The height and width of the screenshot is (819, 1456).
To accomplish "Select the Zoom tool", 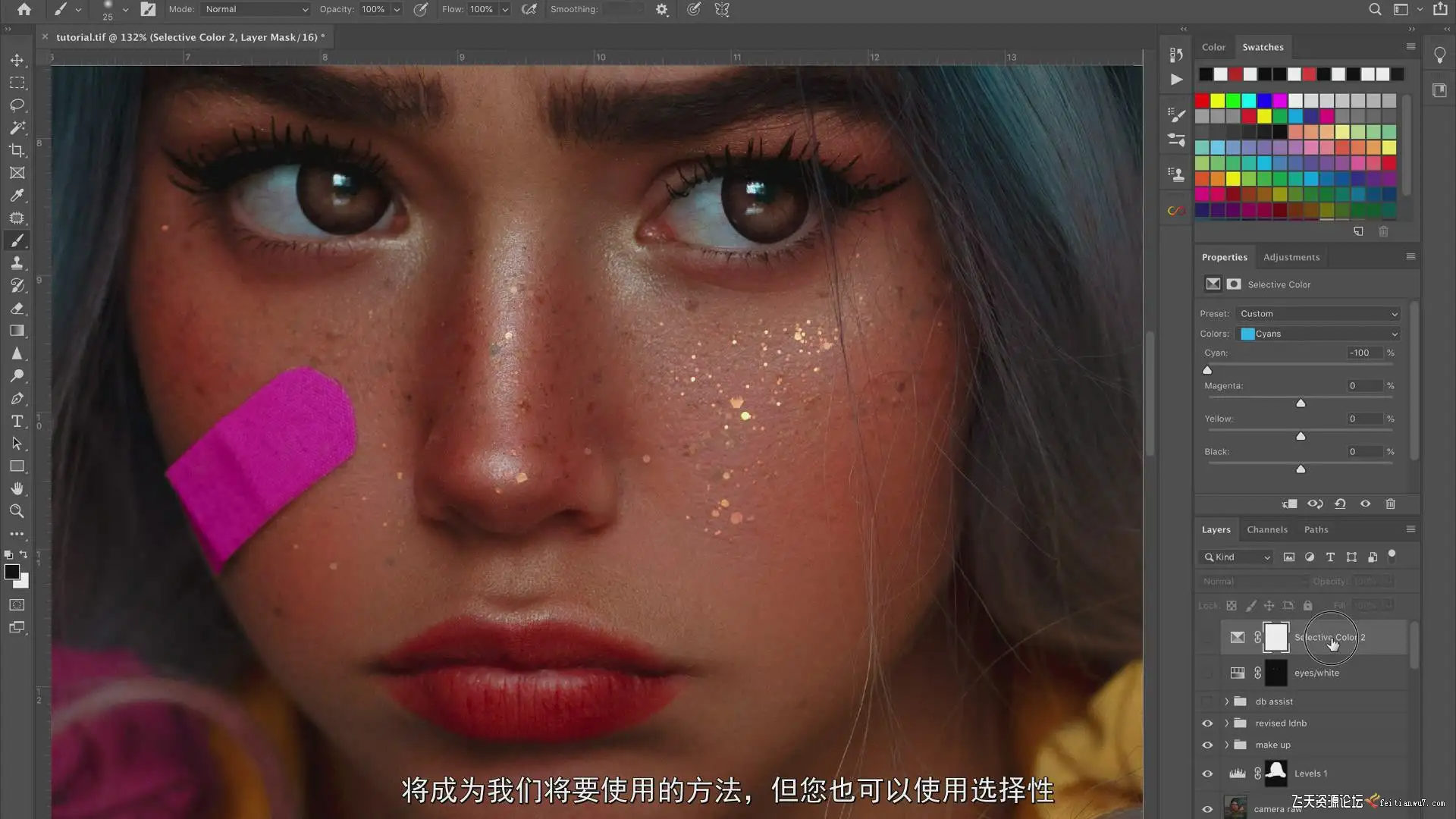I will 17,511.
